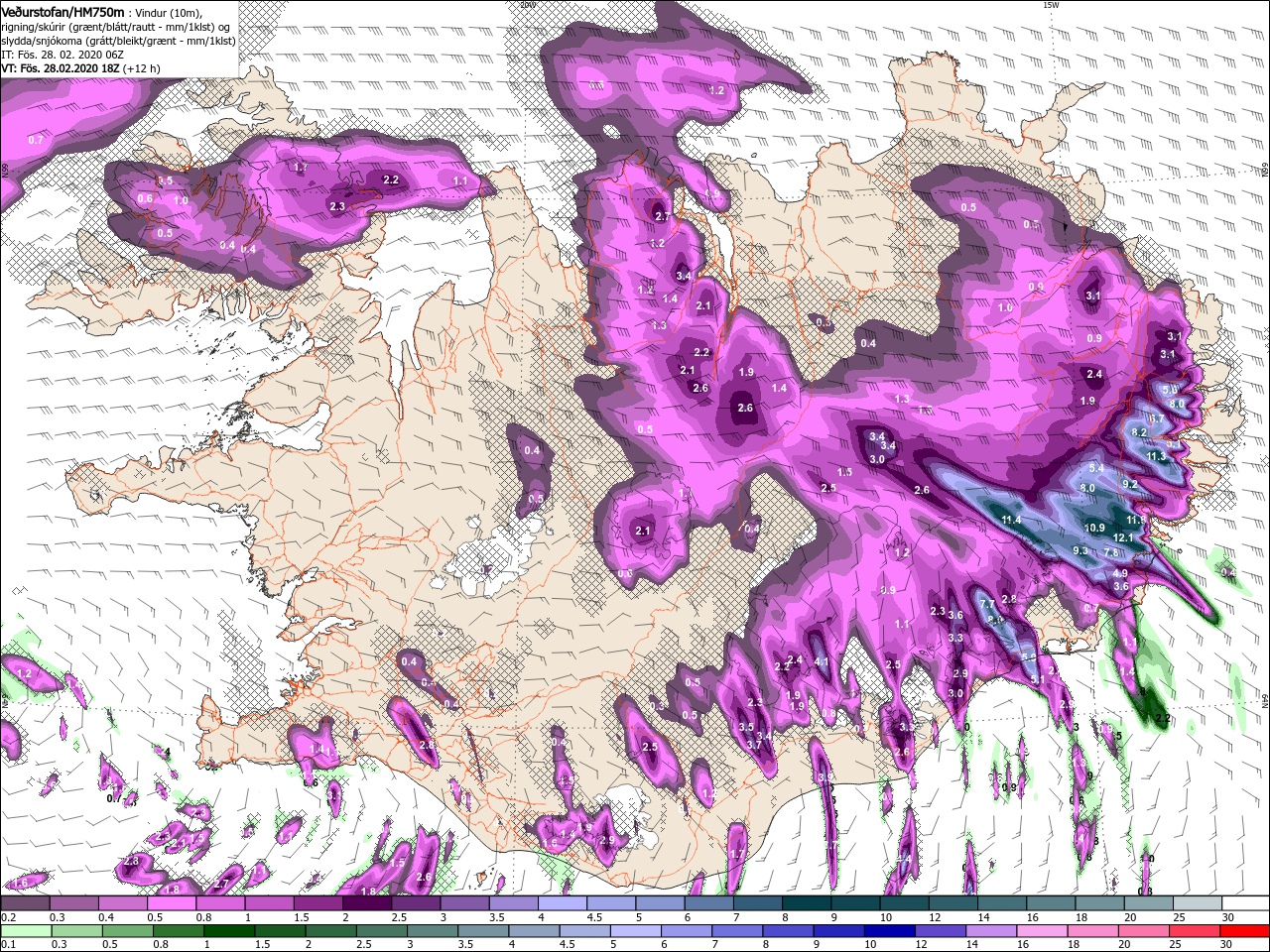
Task: Select upper legend swatch between 8 and 9
Action: 806,902
